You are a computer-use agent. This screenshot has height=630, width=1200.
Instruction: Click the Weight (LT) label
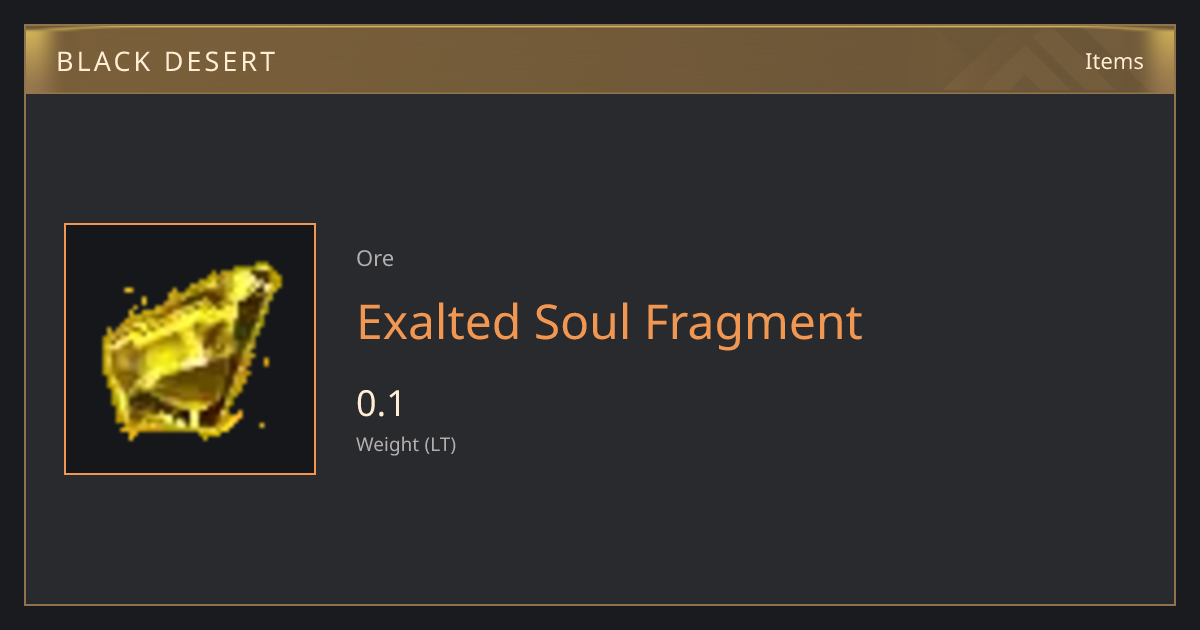coord(406,444)
